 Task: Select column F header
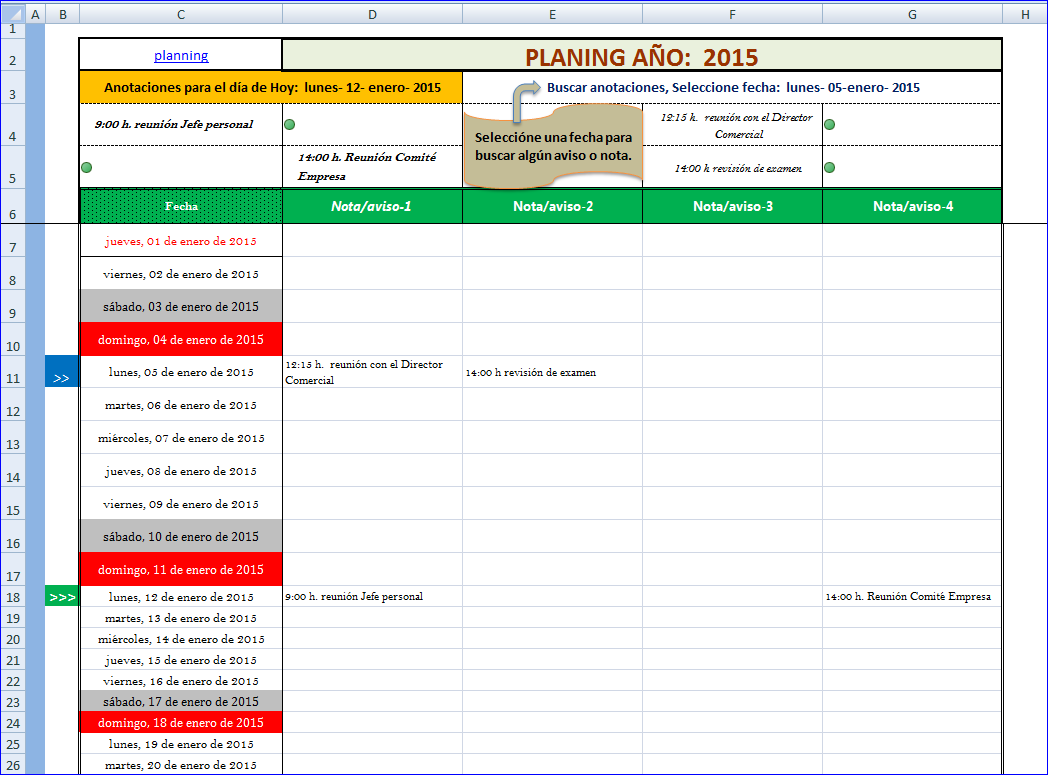(x=733, y=14)
